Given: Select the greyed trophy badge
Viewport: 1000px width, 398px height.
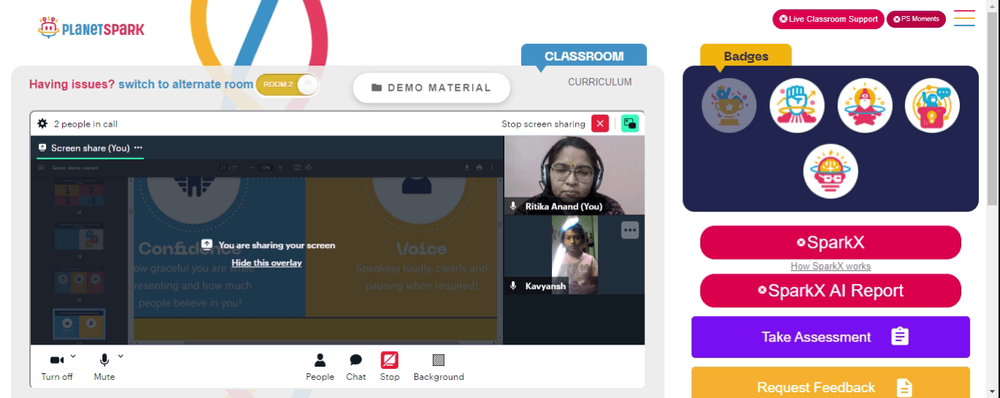Looking at the screenshot, I should (x=729, y=106).
